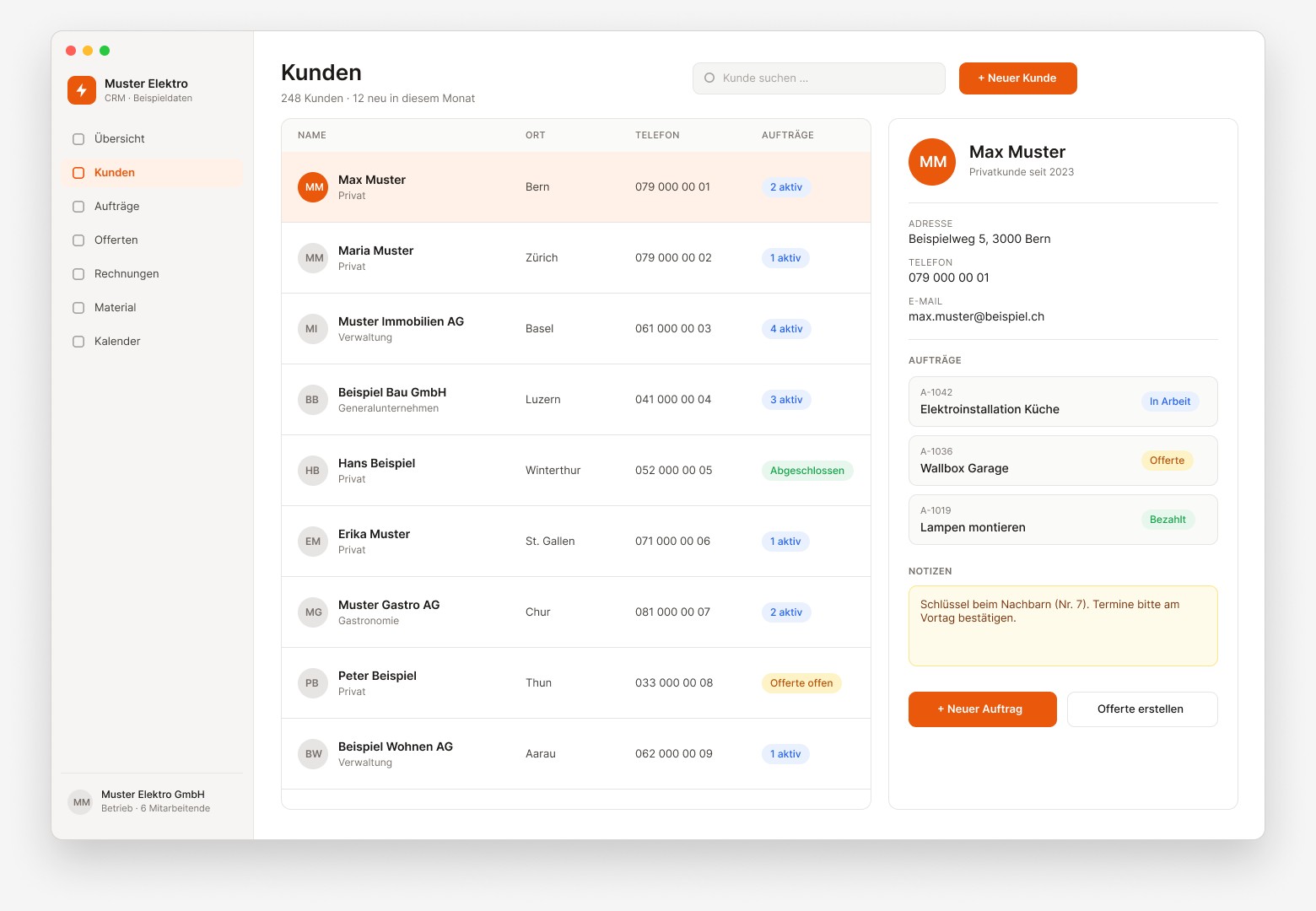The image size is (1316, 911).
Task: Click the large MM avatar in detail panel
Action: pos(932,162)
